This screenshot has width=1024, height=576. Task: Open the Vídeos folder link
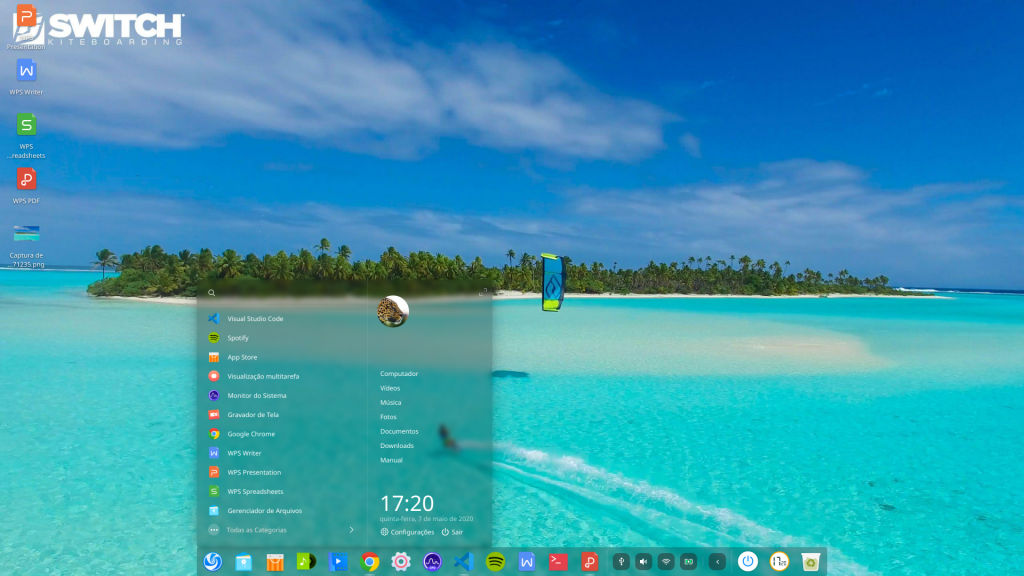point(390,388)
